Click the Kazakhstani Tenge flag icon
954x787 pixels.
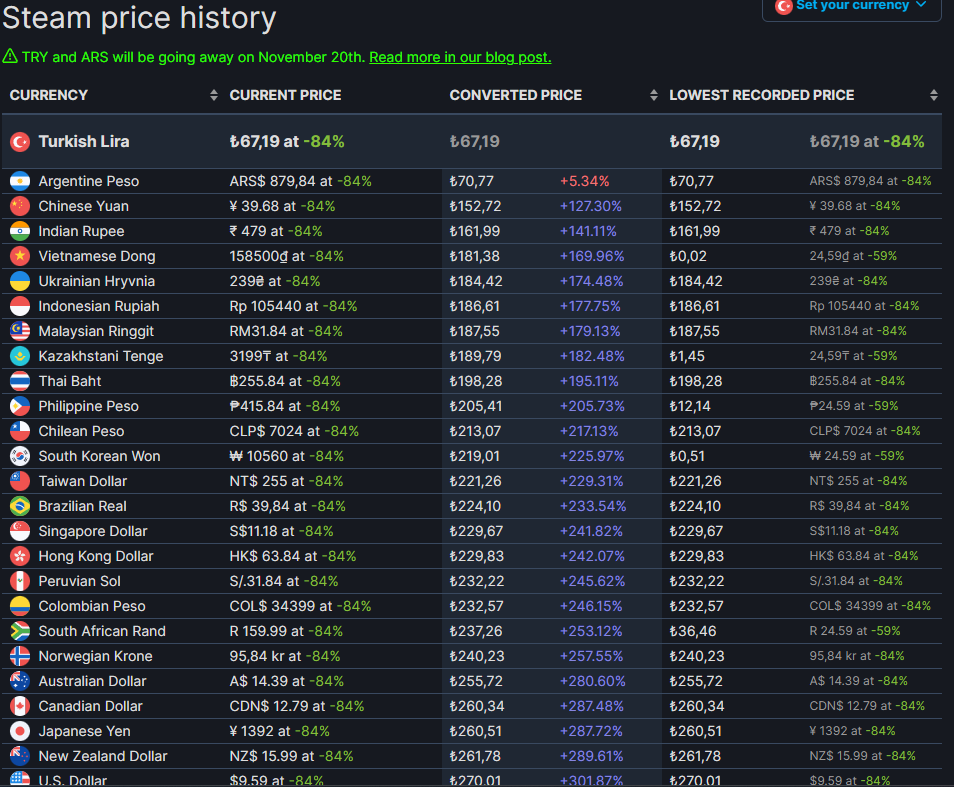[20, 356]
